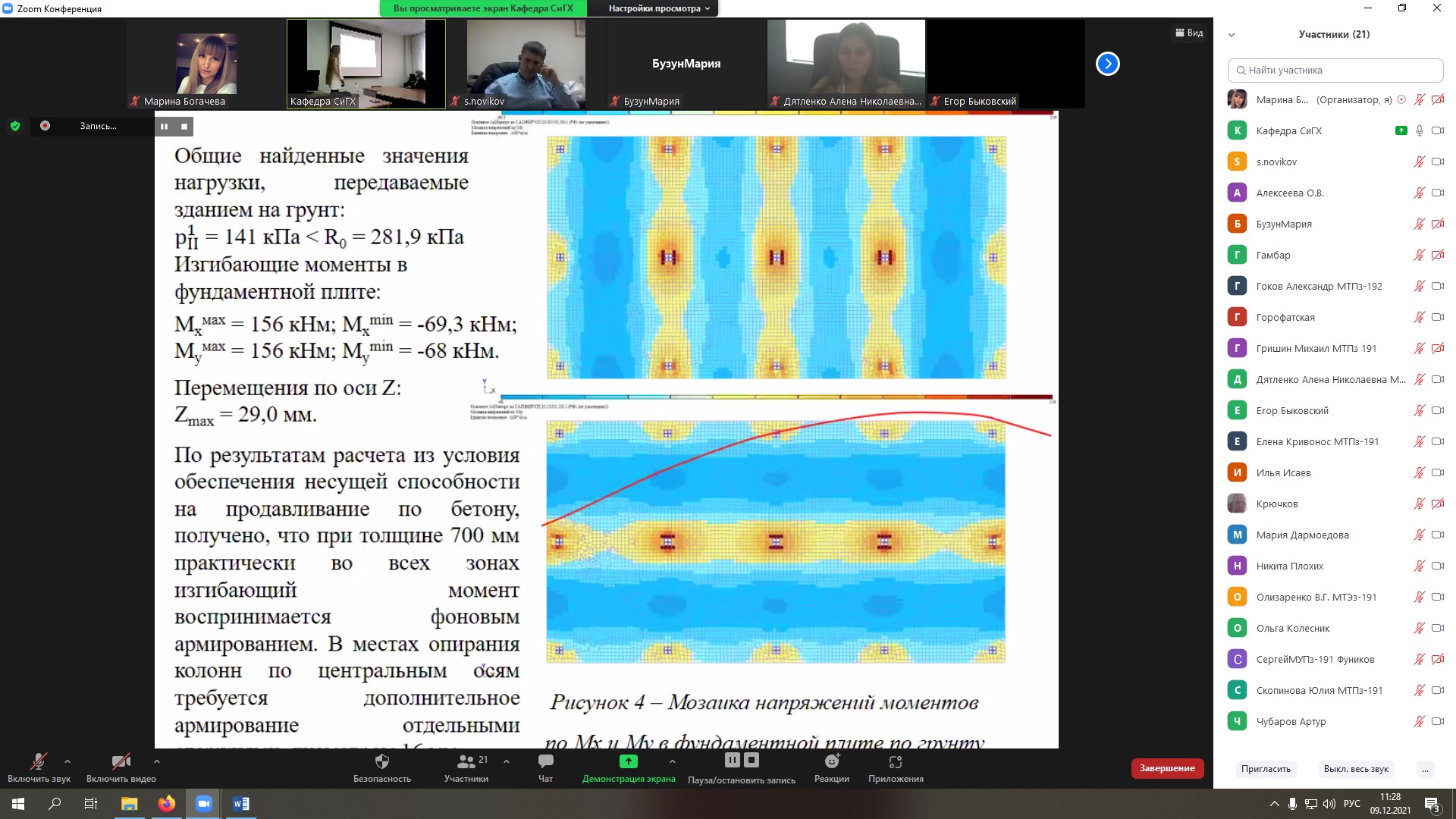Click the green encryption shield icon
The width and height of the screenshot is (1456, 819).
click(x=15, y=126)
